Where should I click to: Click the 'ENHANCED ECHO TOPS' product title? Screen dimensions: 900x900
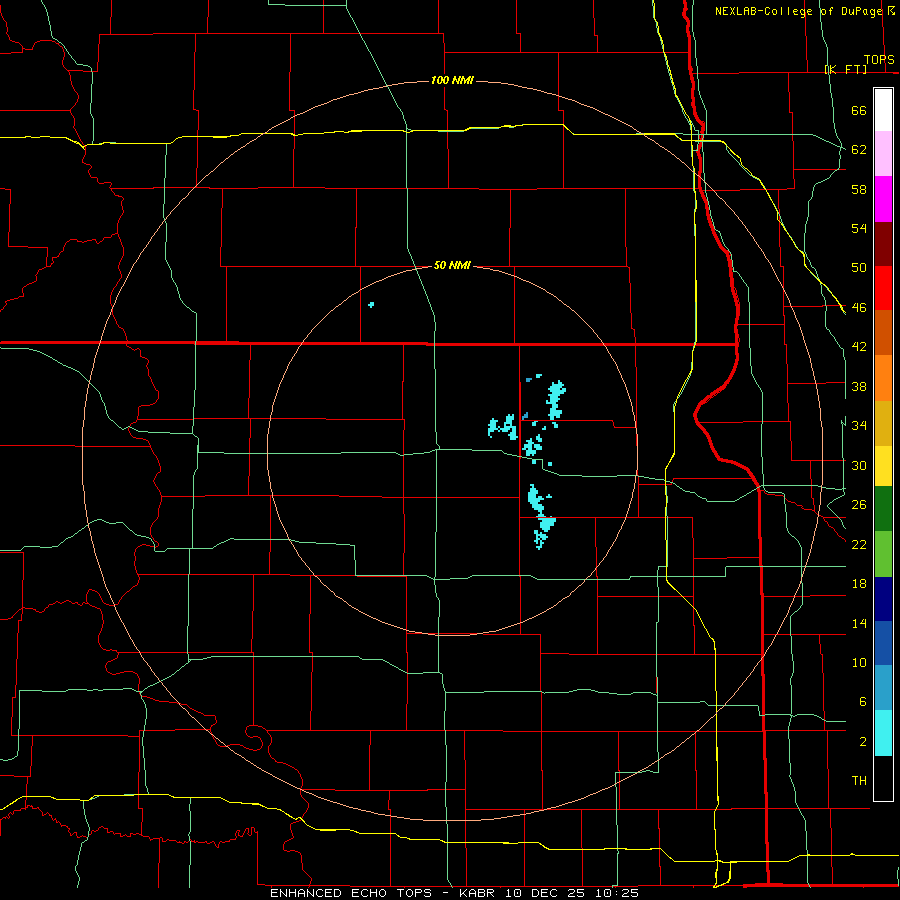tap(351, 893)
